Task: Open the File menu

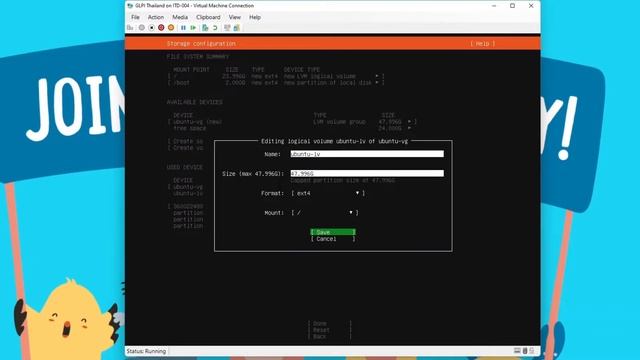Action: coord(135,17)
